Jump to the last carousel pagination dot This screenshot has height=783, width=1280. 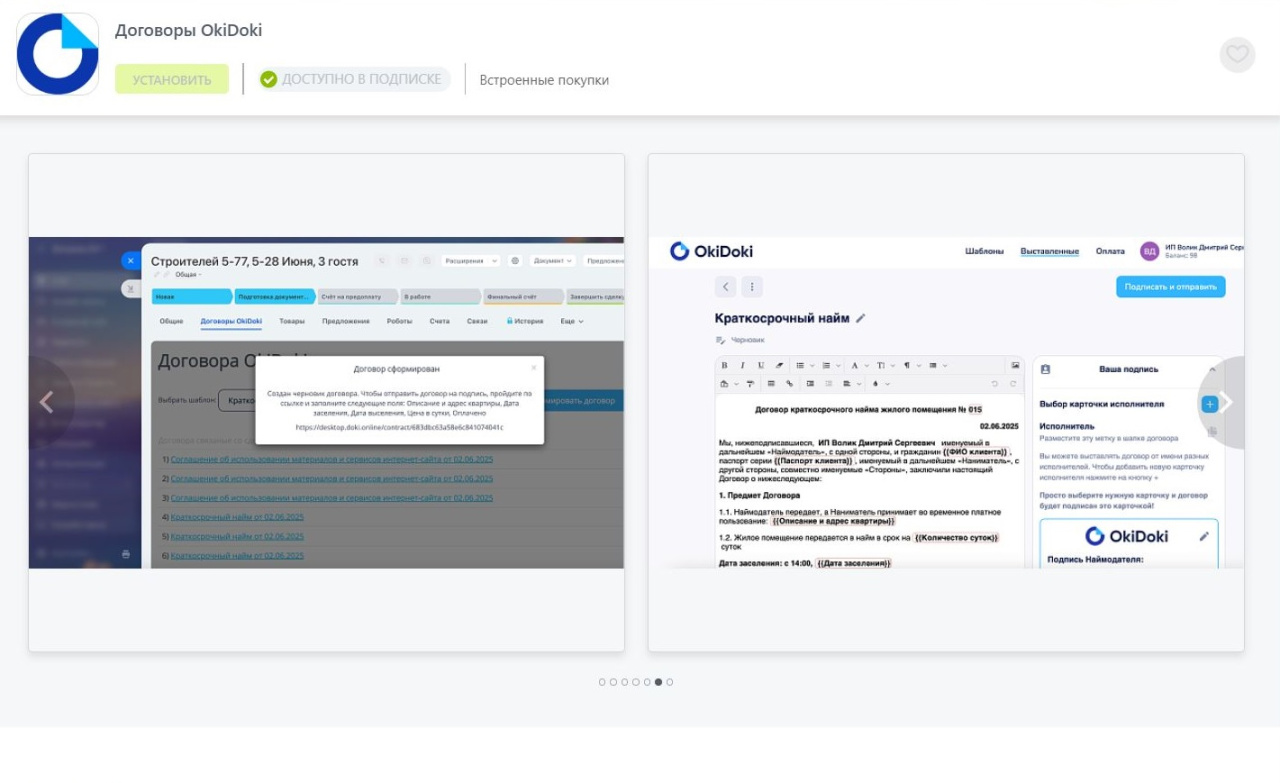click(670, 682)
